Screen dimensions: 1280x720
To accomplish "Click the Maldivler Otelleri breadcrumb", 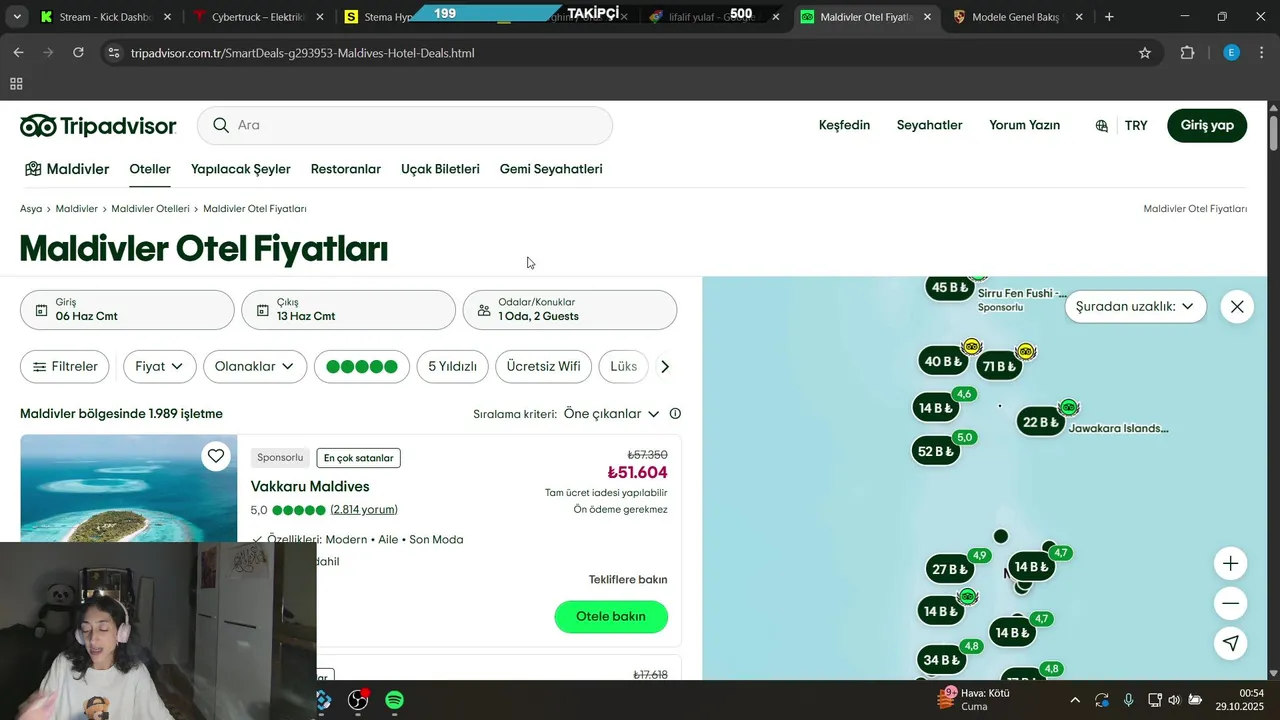I will click(x=150, y=209).
